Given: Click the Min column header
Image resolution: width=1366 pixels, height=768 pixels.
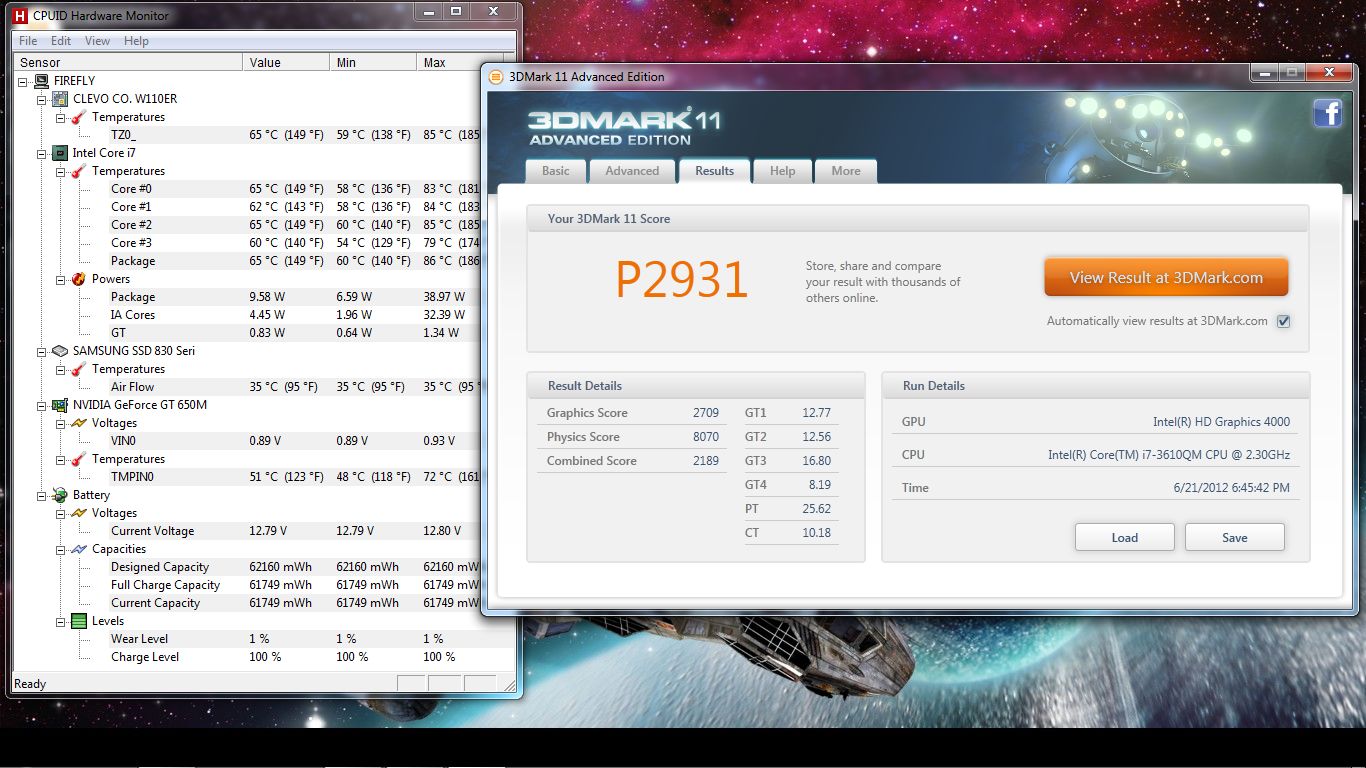Looking at the screenshot, I should click(x=373, y=62).
